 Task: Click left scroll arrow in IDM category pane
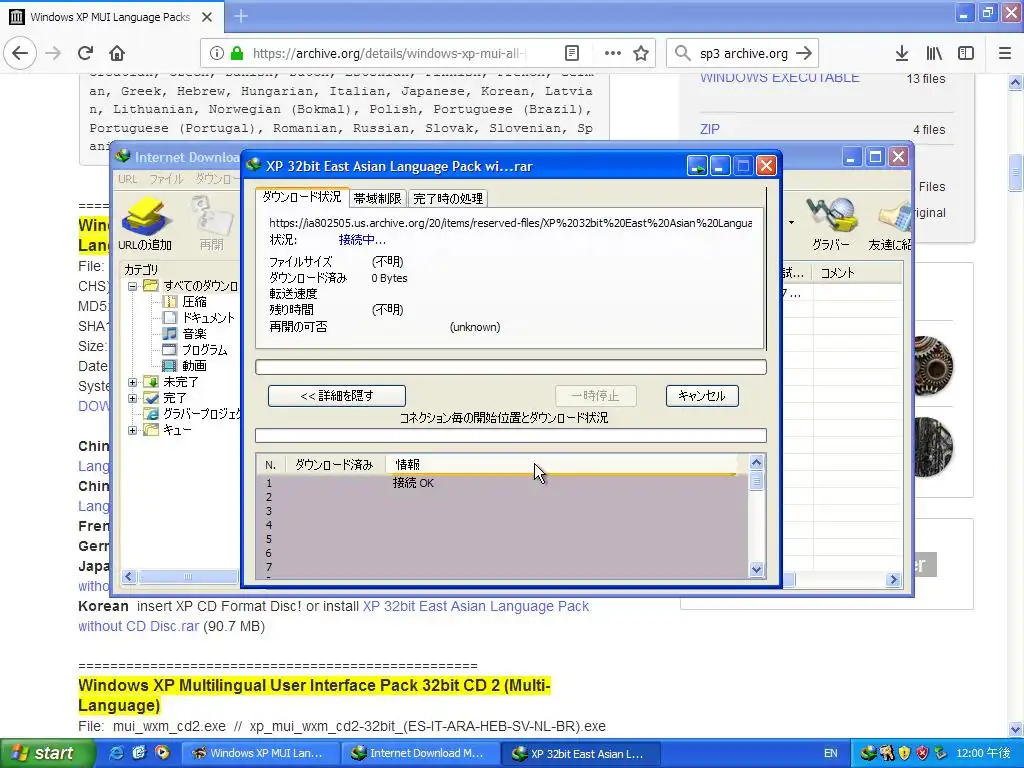point(129,577)
